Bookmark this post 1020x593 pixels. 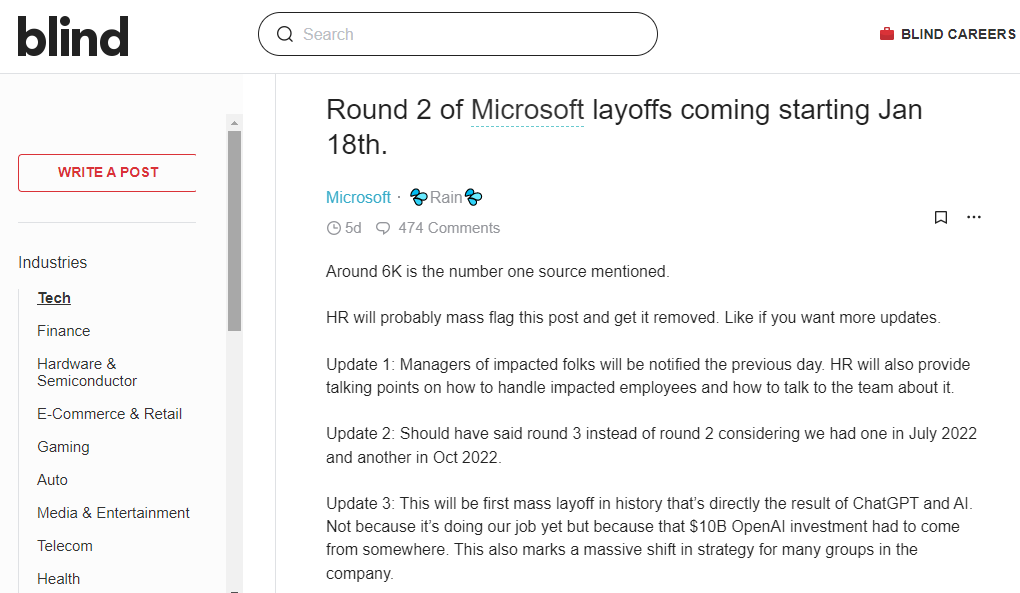click(941, 217)
